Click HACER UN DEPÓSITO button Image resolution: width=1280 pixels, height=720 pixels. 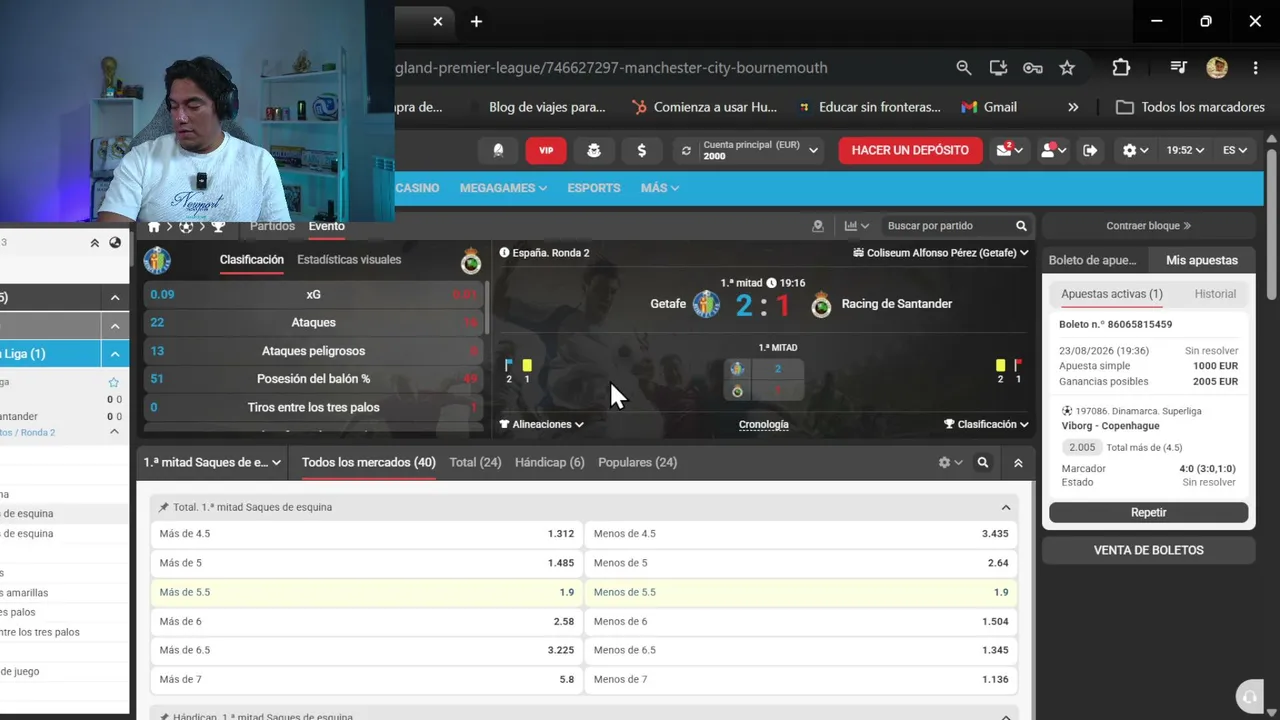[x=910, y=150]
